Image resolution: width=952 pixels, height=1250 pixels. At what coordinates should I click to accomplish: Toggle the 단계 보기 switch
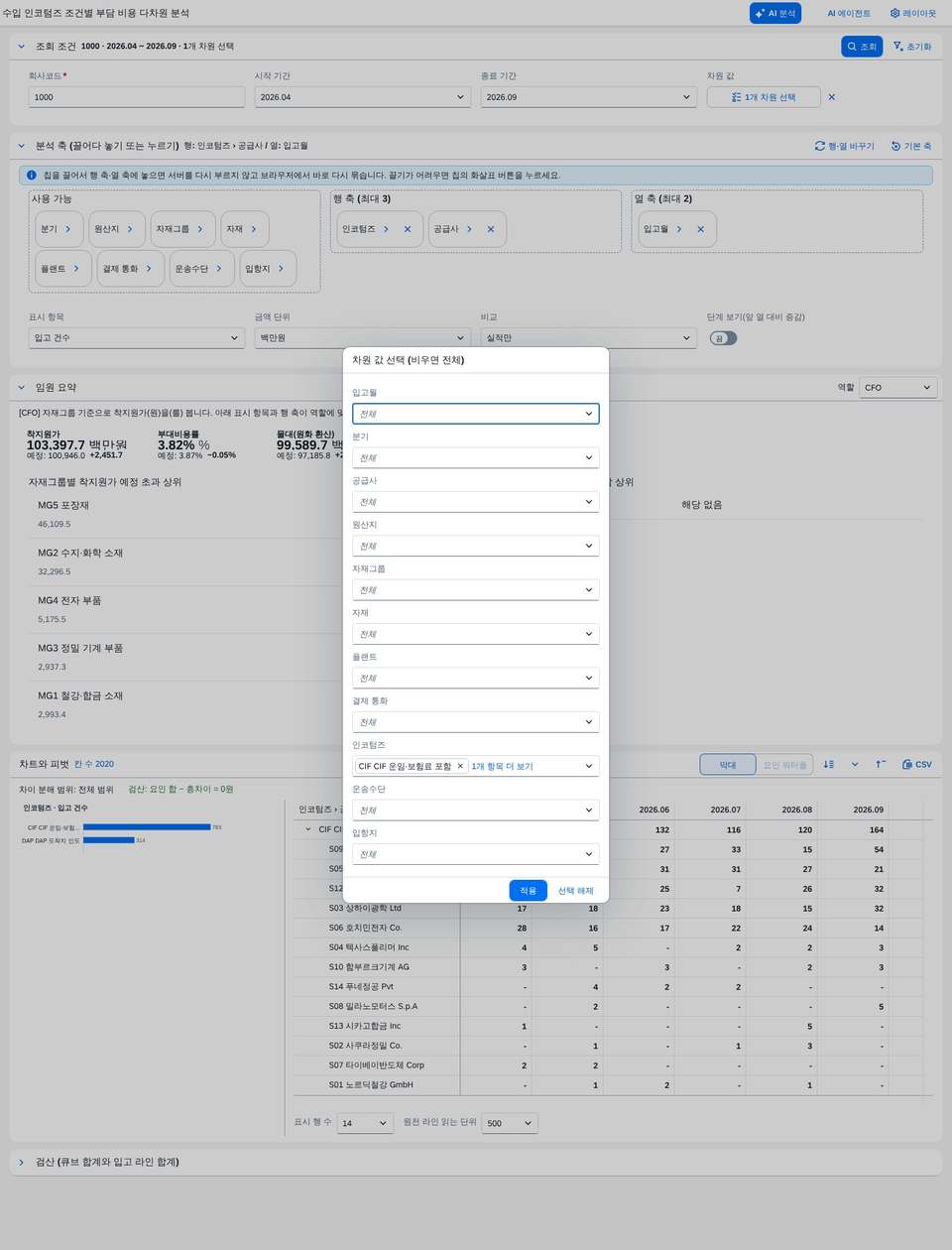click(724, 338)
